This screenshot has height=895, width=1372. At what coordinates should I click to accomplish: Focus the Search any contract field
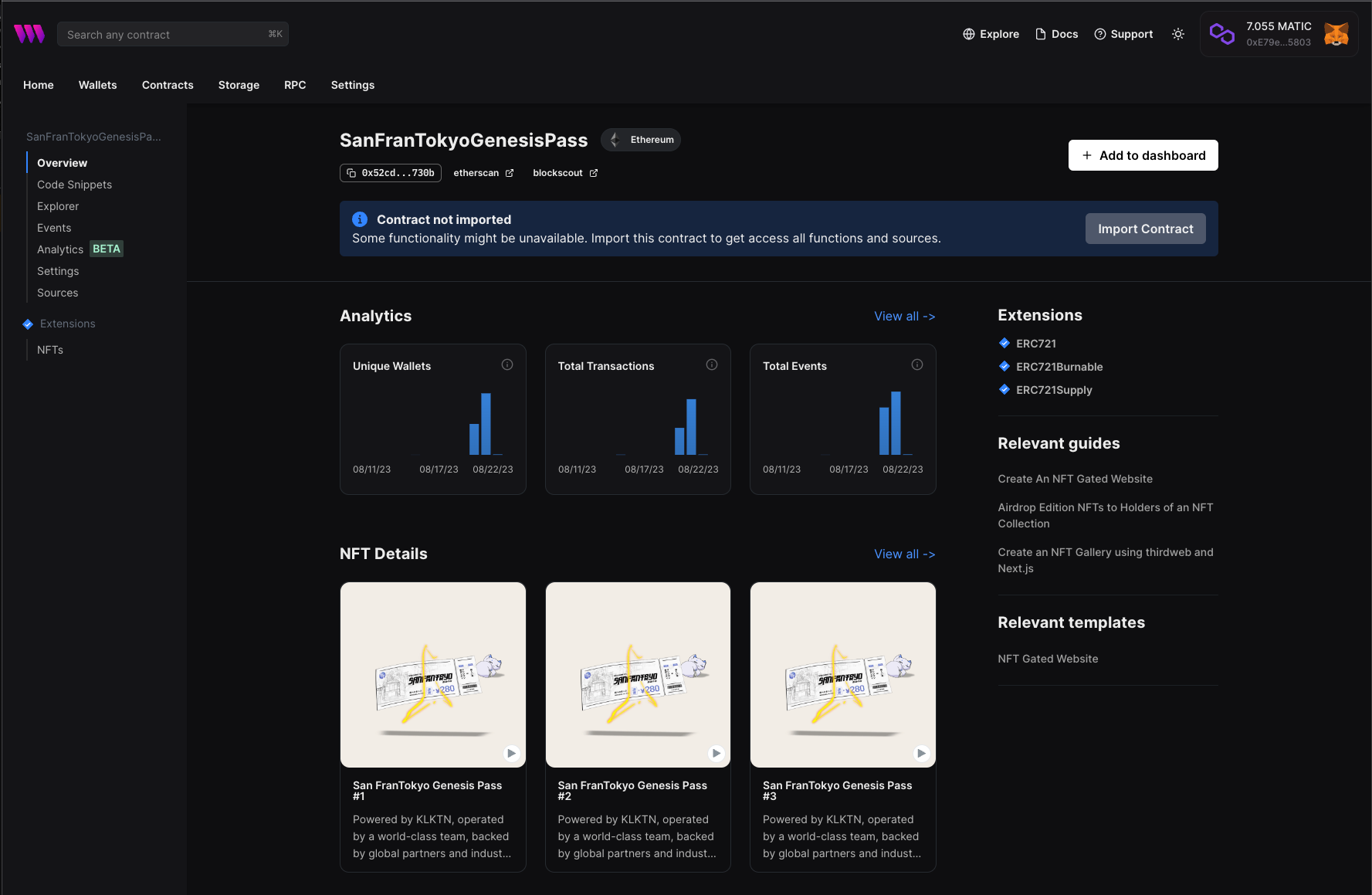[173, 34]
